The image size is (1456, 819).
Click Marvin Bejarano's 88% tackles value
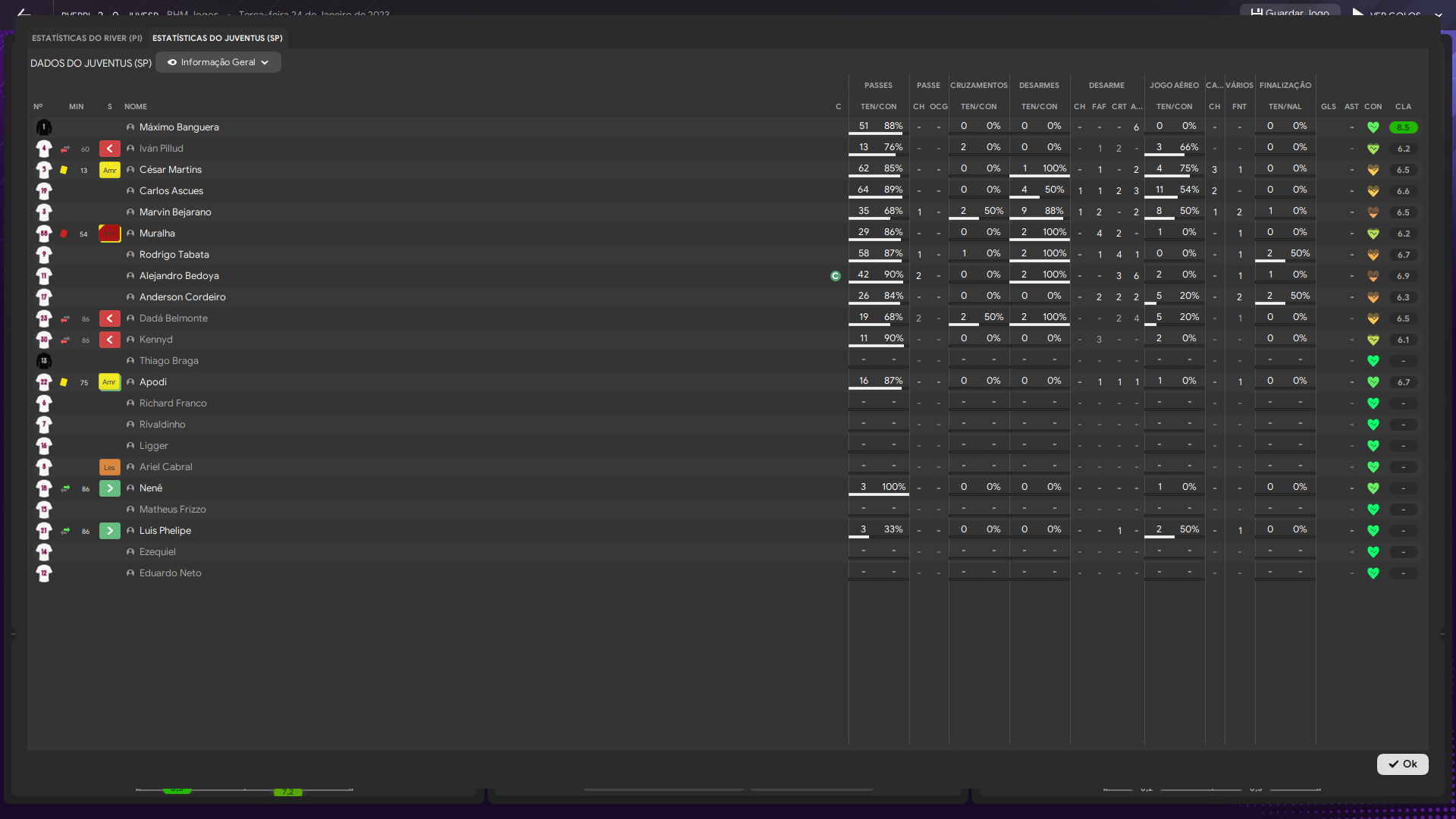click(x=1053, y=211)
